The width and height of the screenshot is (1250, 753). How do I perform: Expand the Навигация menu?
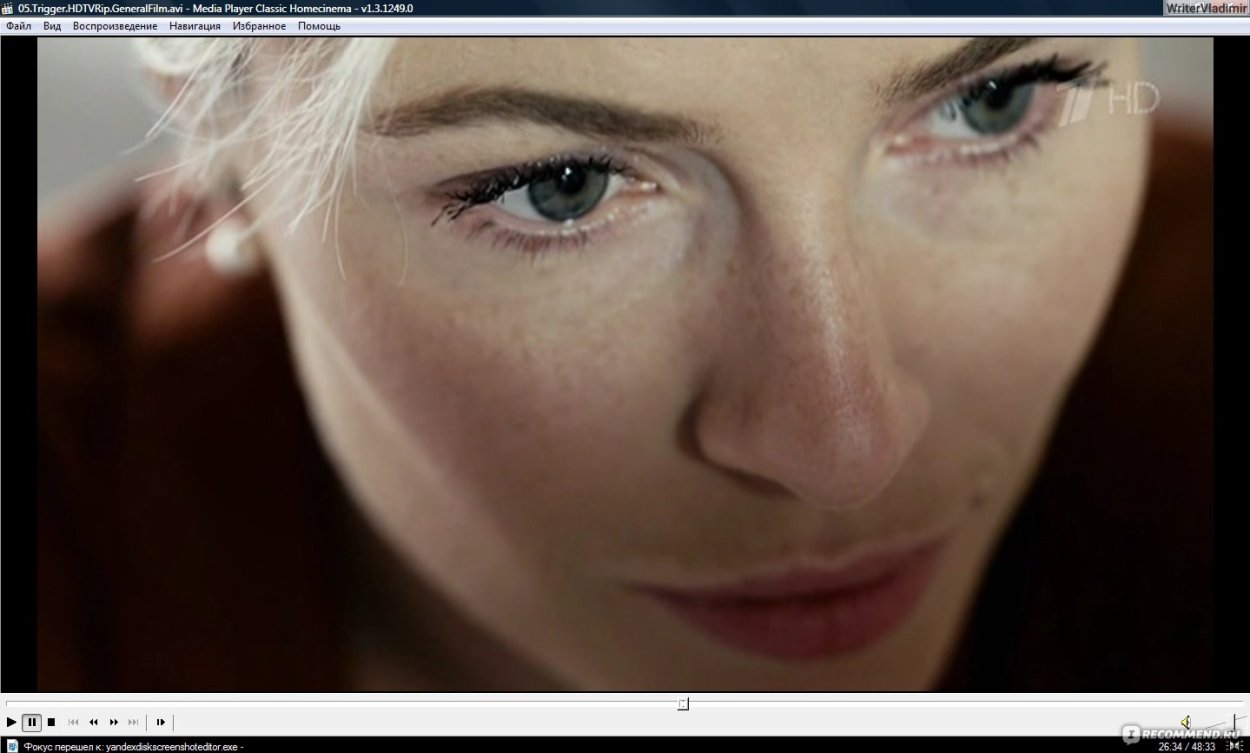pos(195,26)
